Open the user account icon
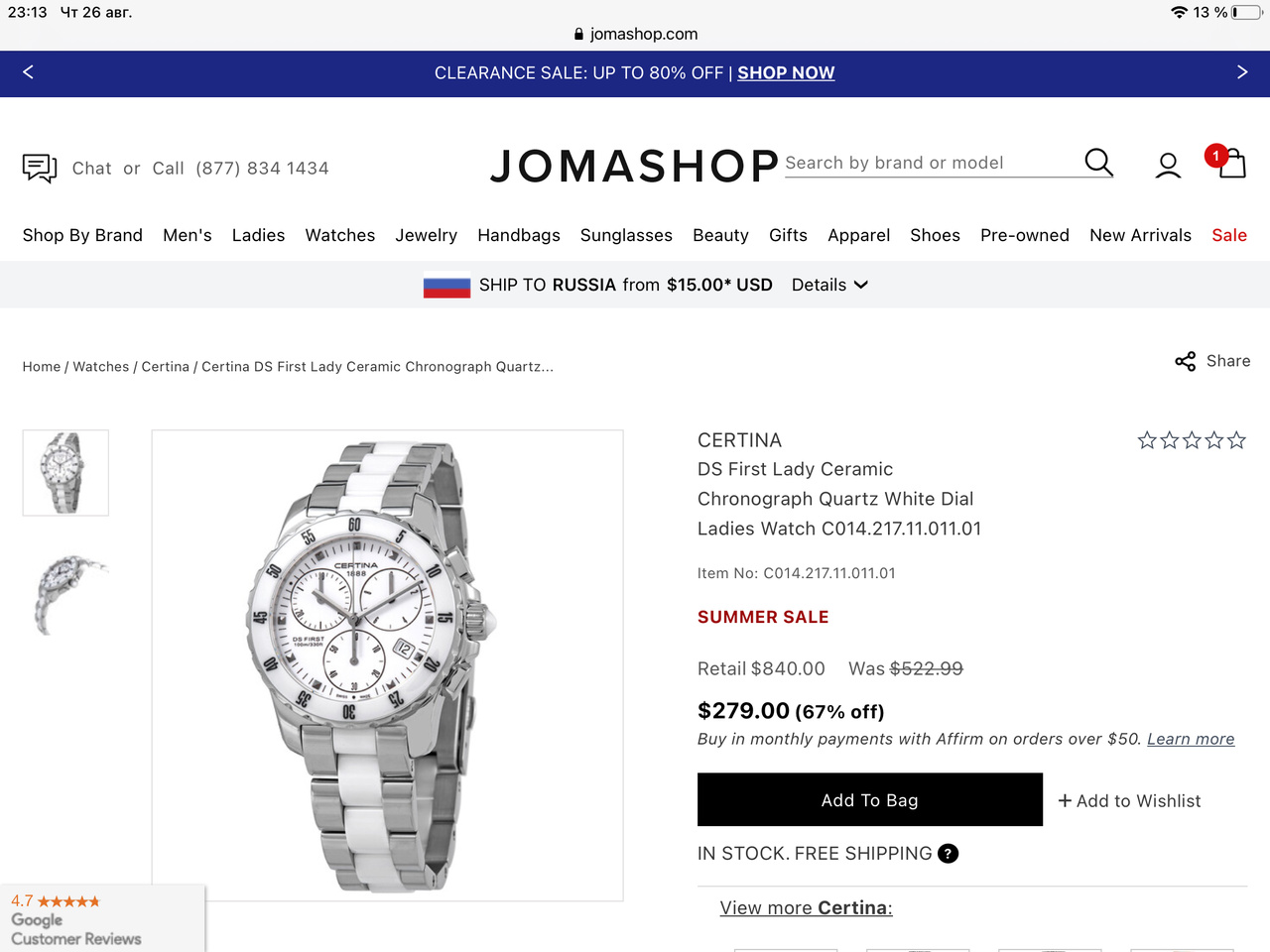 (x=1168, y=166)
